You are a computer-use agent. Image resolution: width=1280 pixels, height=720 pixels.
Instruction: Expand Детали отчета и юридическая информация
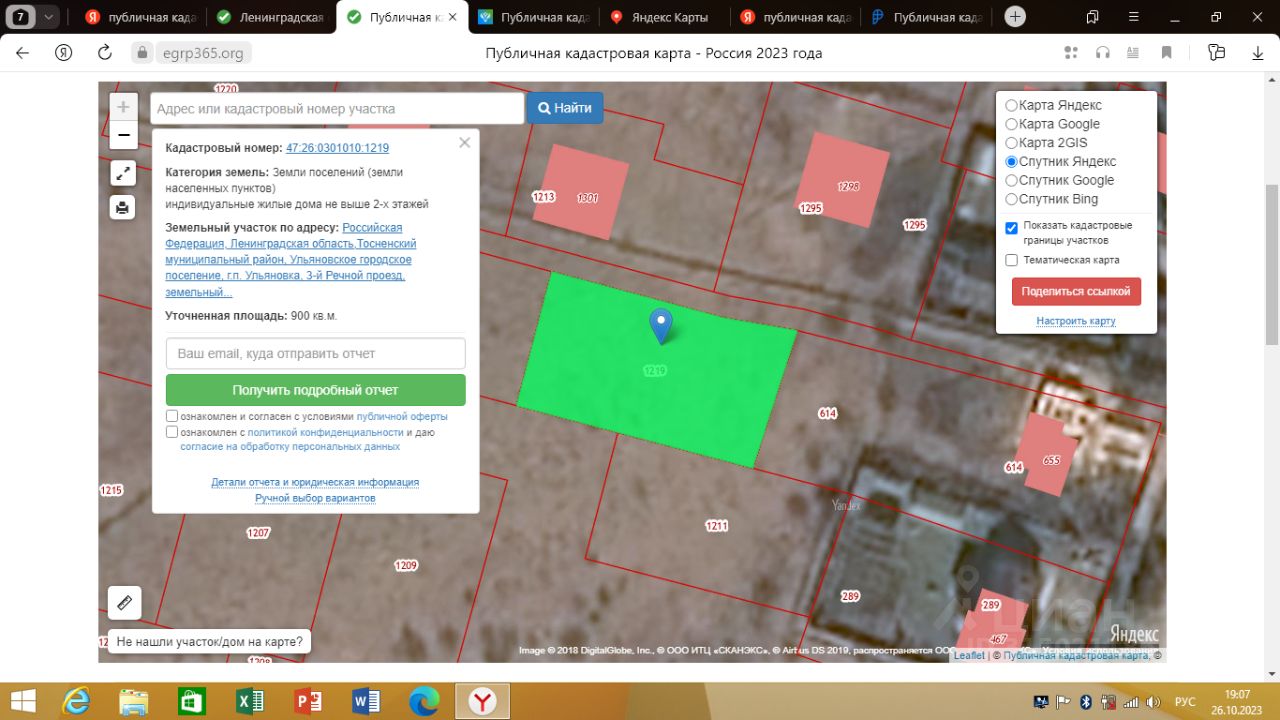pos(315,482)
